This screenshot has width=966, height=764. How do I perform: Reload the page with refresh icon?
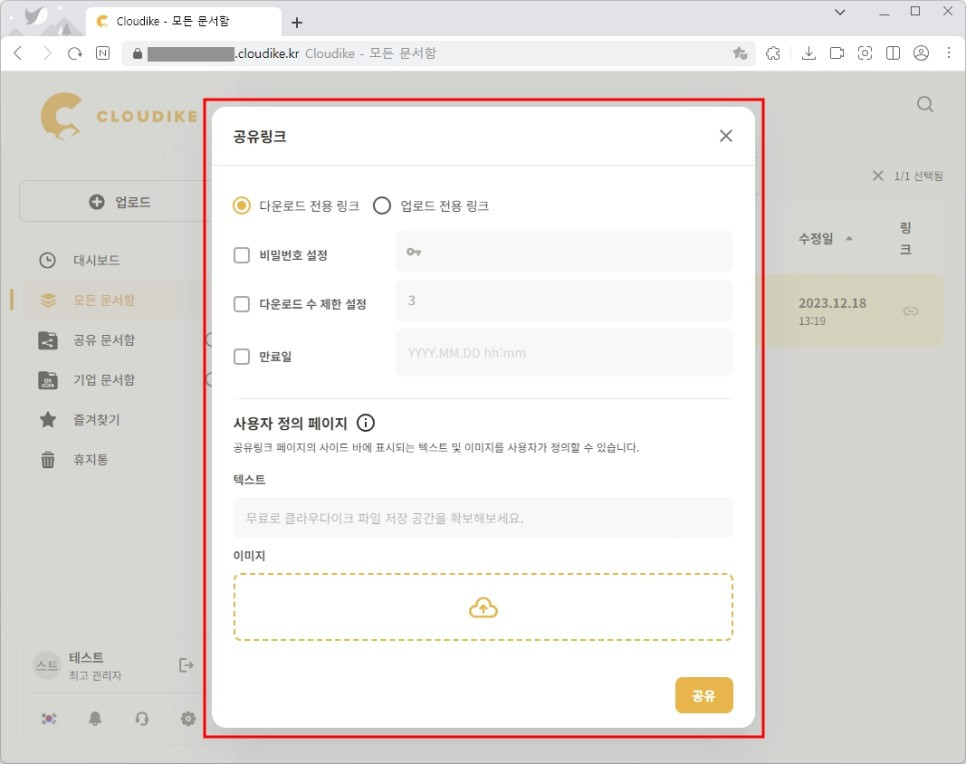[75, 54]
